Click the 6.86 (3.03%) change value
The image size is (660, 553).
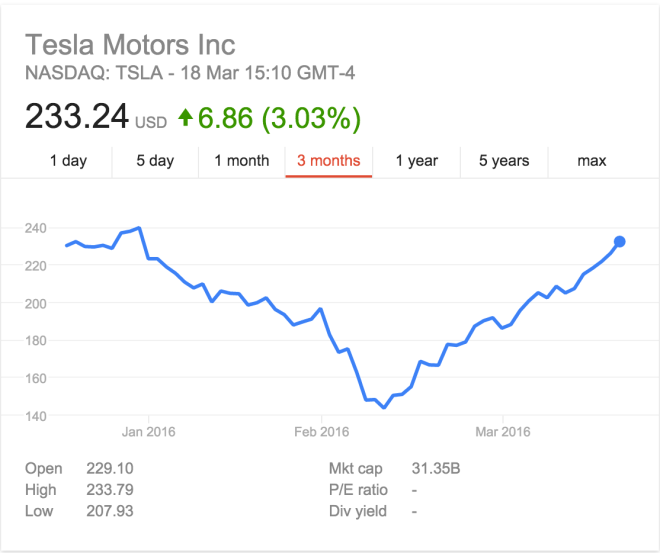(x=279, y=119)
